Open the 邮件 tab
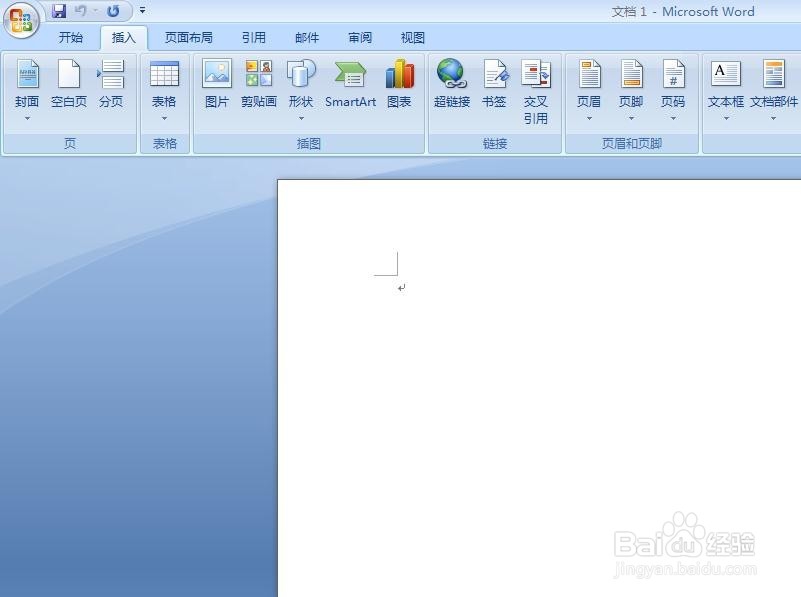The height and width of the screenshot is (597, 801). tap(307, 38)
